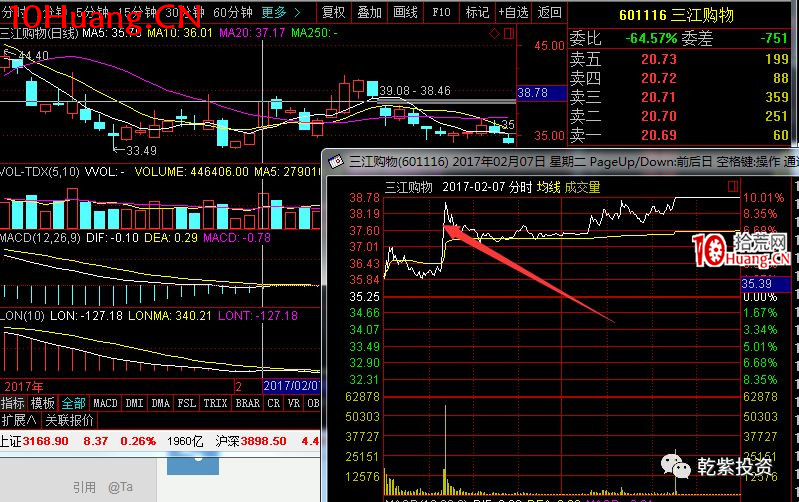Screen dimensions: 799x502
Task: Click the 卖五 price 20.73
Action: tap(658, 59)
